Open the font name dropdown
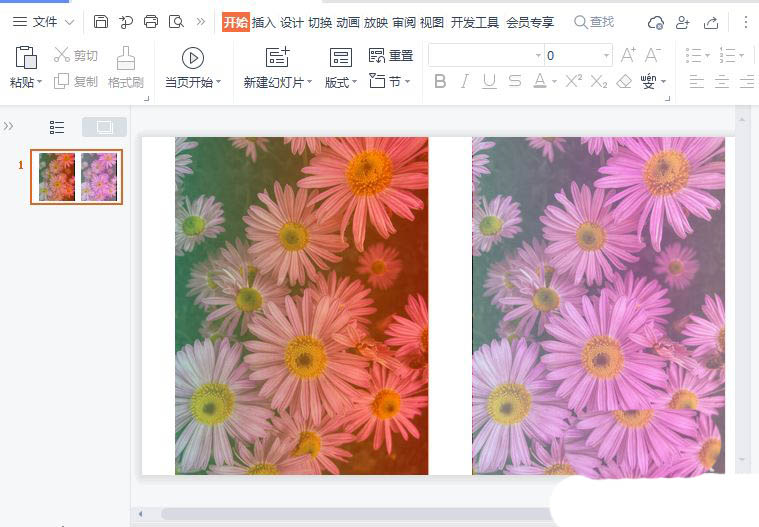The width and height of the screenshot is (759, 527). (538, 56)
